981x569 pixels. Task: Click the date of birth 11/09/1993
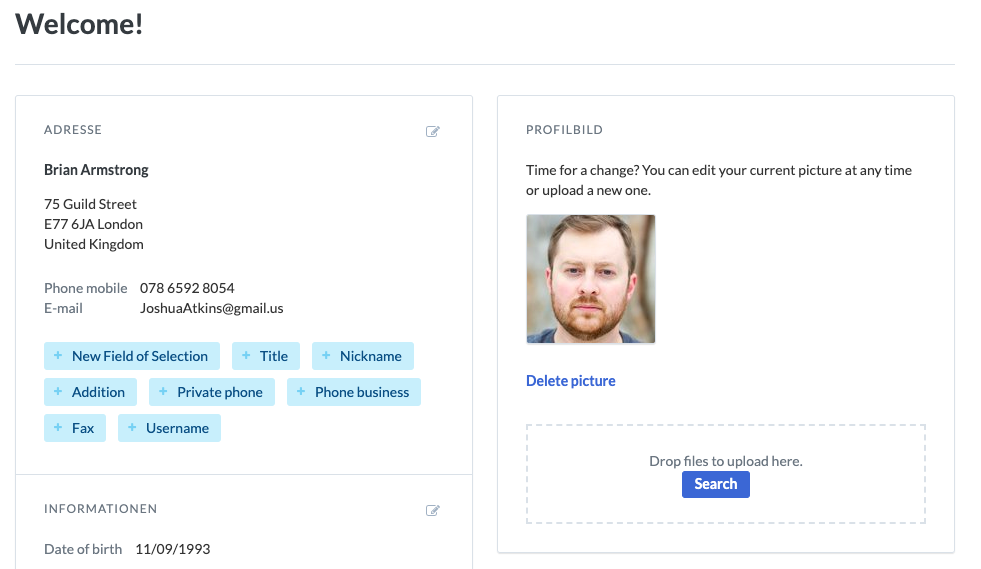click(x=173, y=549)
